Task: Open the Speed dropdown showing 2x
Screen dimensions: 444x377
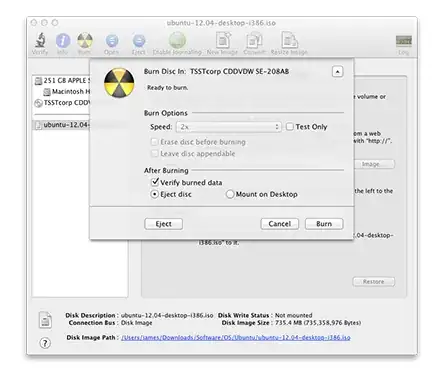Action: pos(229,127)
